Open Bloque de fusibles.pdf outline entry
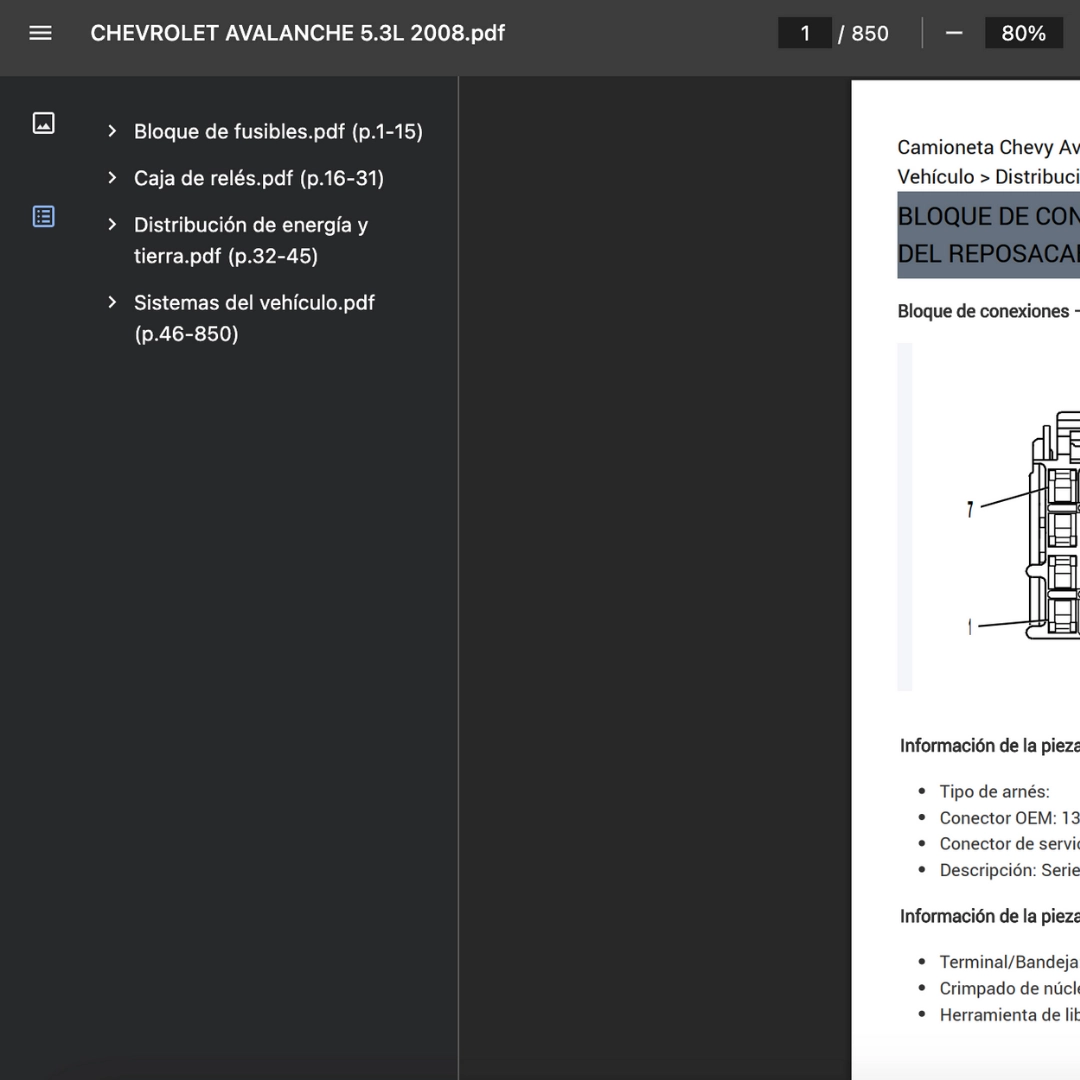Screen dimensions: 1080x1080 tap(278, 131)
